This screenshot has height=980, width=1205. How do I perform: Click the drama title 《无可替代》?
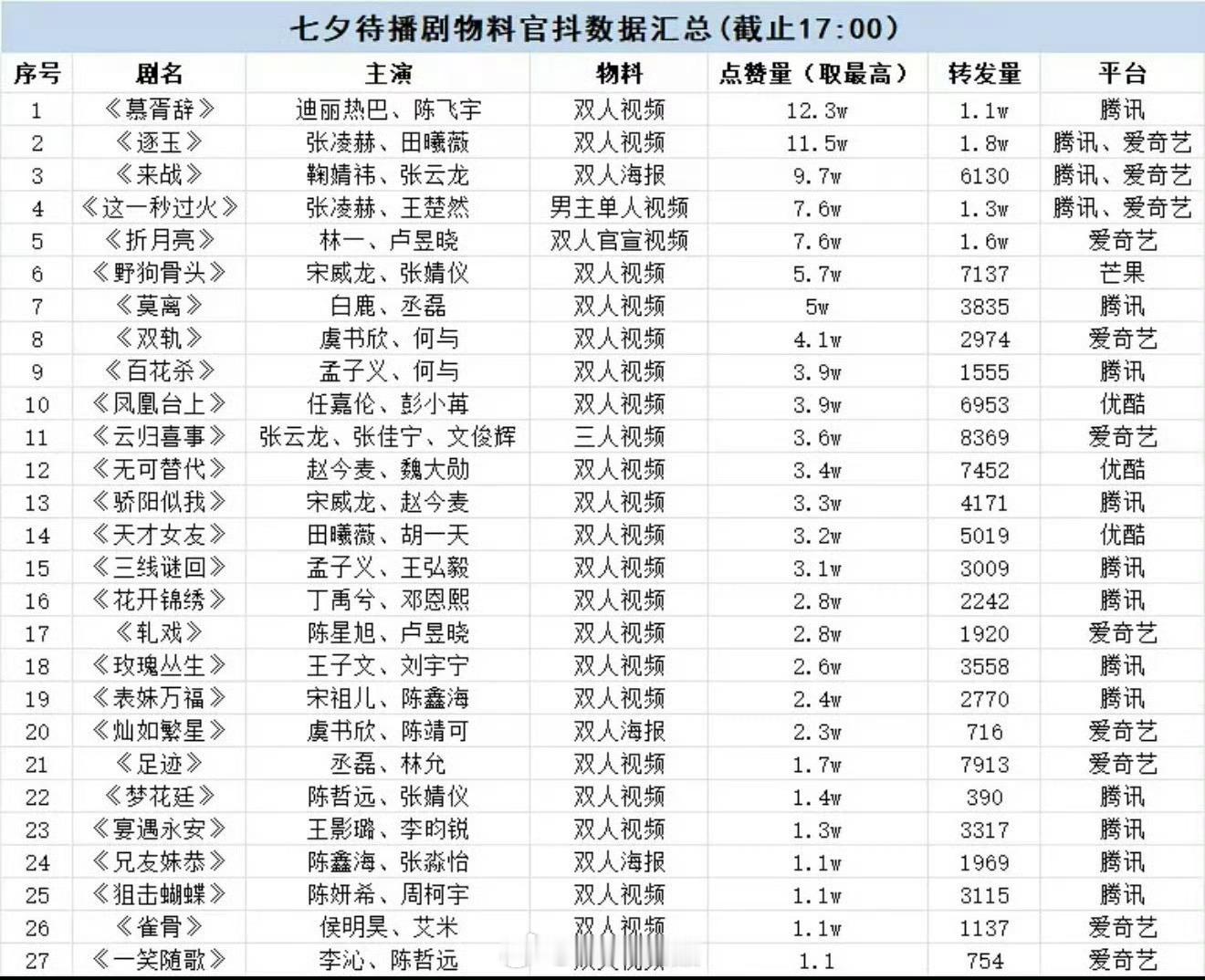pyautogui.click(x=160, y=470)
